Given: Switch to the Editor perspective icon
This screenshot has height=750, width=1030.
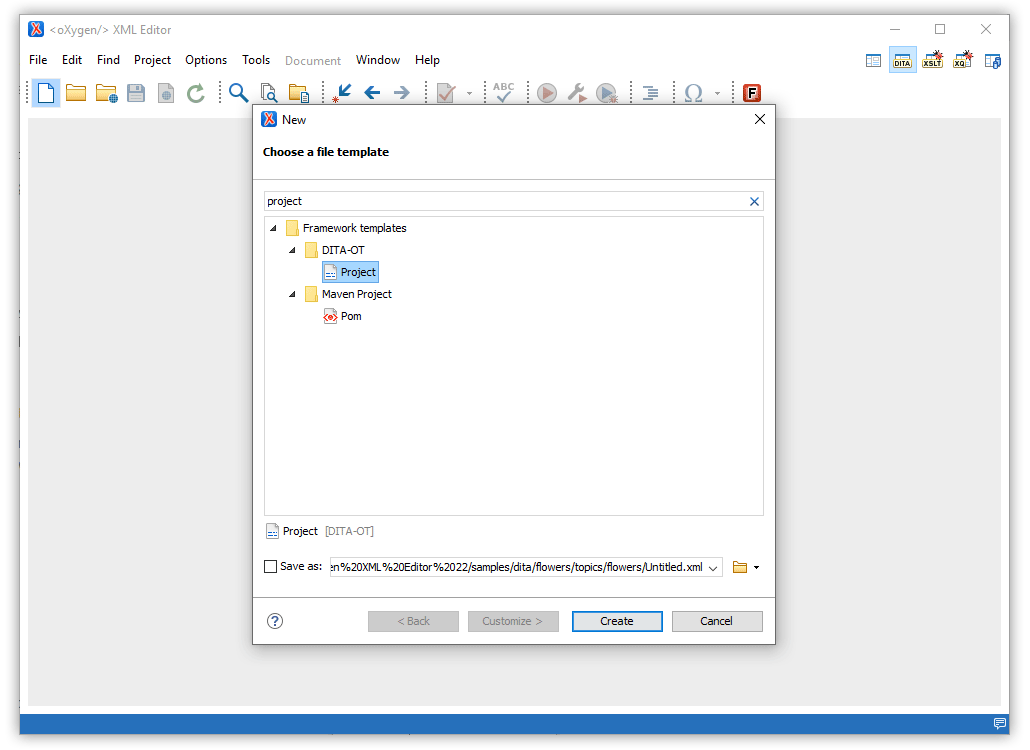Looking at the screenshot, I should [873, 60].
